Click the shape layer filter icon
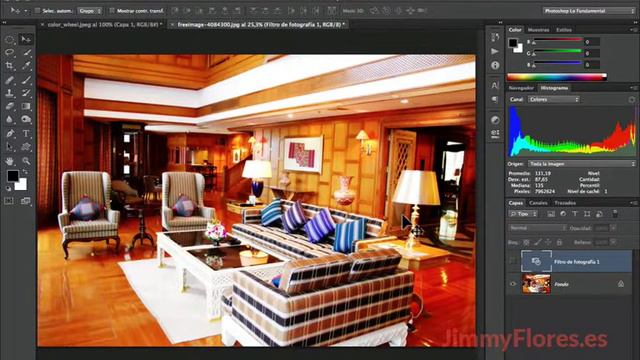This screenshot has width=640, height=360. click(x=587, y=214)
